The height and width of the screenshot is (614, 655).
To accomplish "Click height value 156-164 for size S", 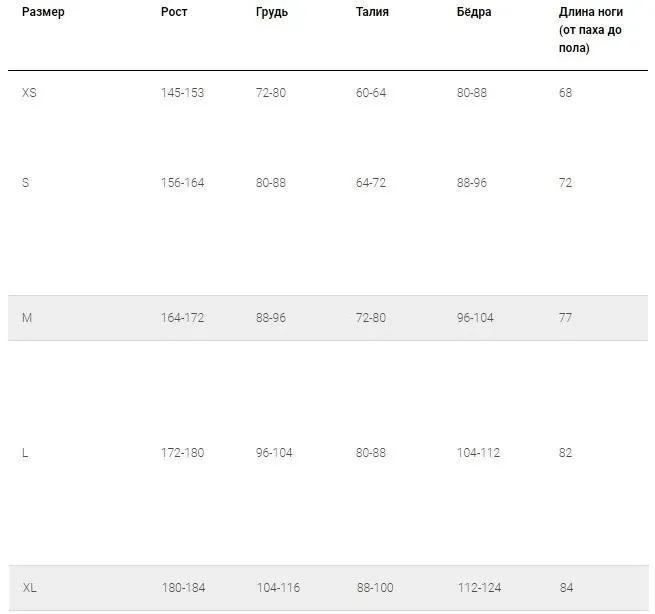I will pos(182,183).
